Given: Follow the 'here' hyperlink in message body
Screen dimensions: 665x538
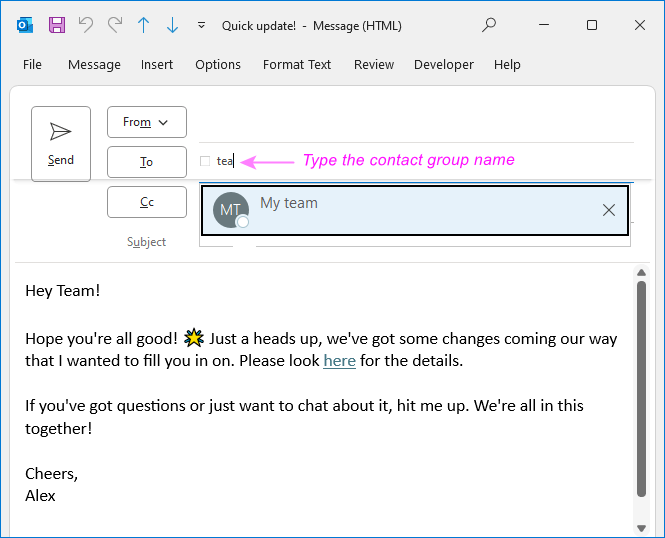Looking at the screenshot, I should pos(339,360).
